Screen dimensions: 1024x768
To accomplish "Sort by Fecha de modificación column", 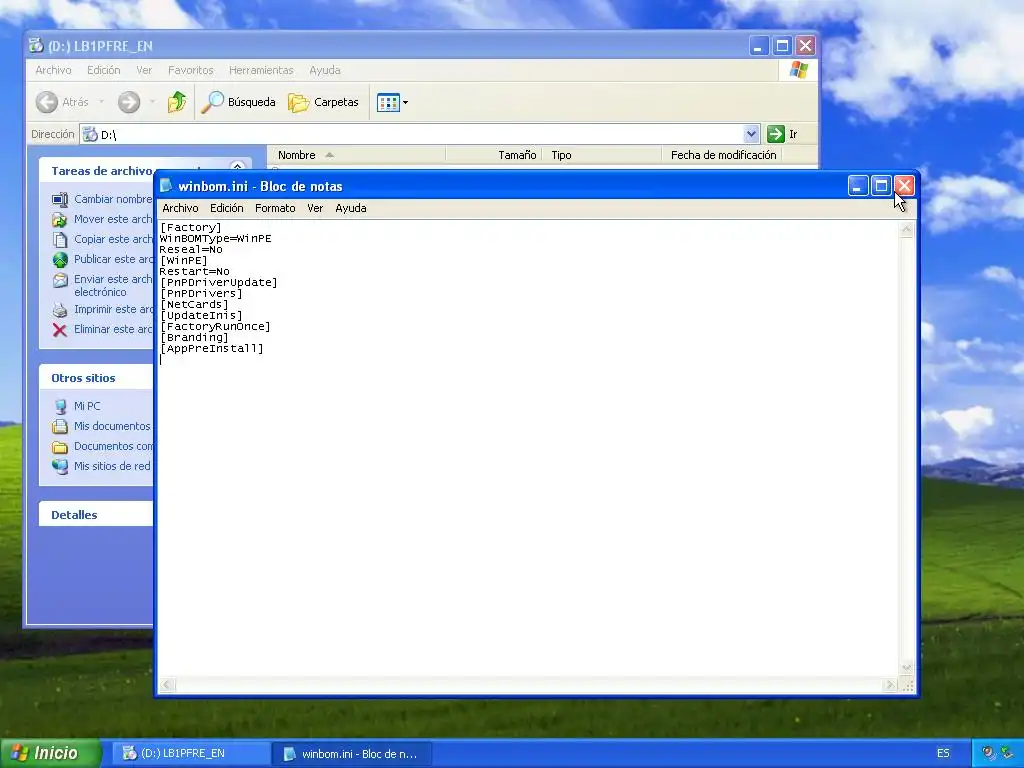I will (722, 155).
